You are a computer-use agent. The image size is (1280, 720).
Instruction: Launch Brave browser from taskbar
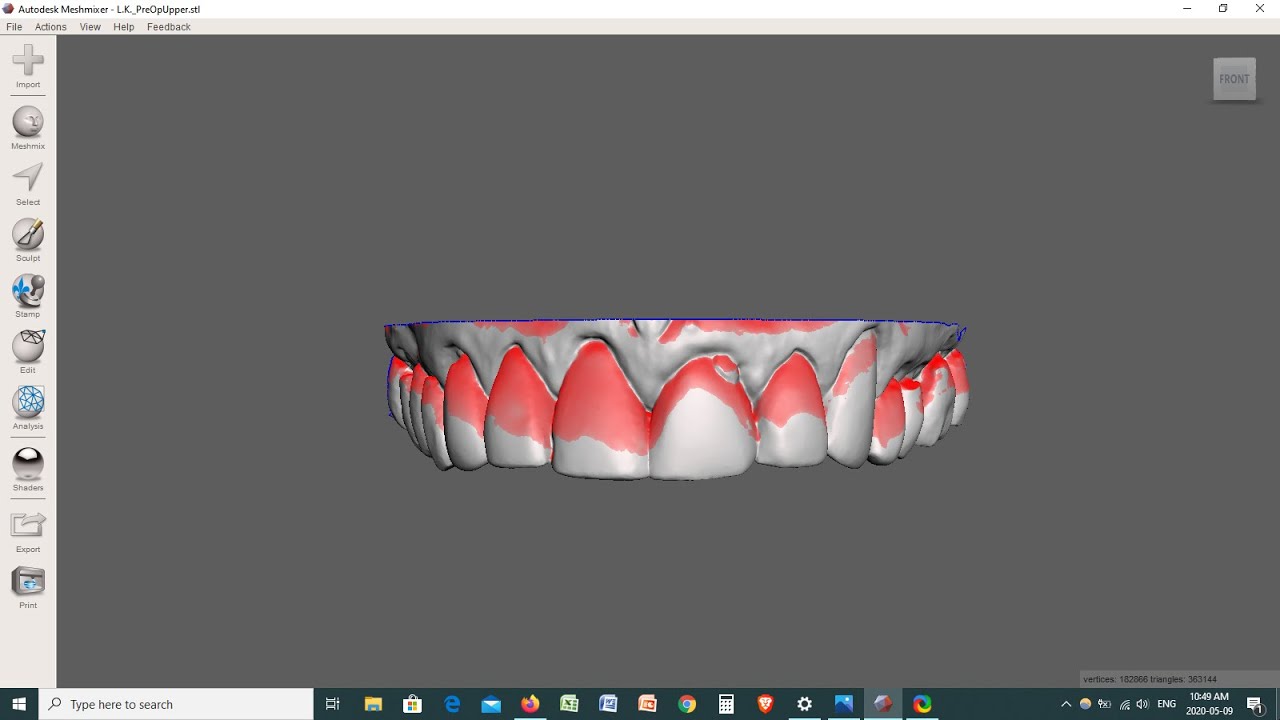(765, 704)
